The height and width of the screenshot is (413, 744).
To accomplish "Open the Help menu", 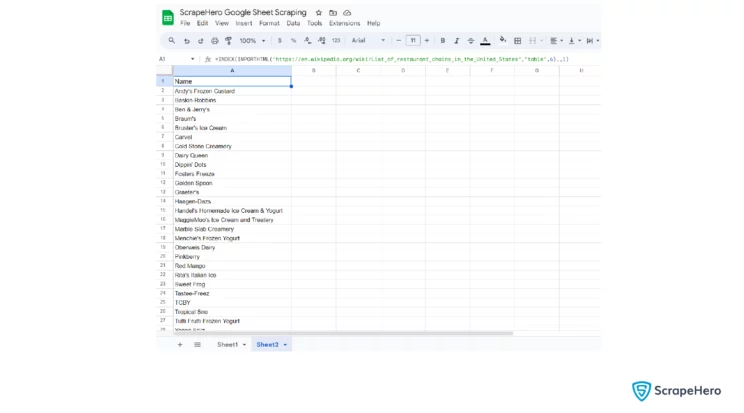I will [373, 23].
